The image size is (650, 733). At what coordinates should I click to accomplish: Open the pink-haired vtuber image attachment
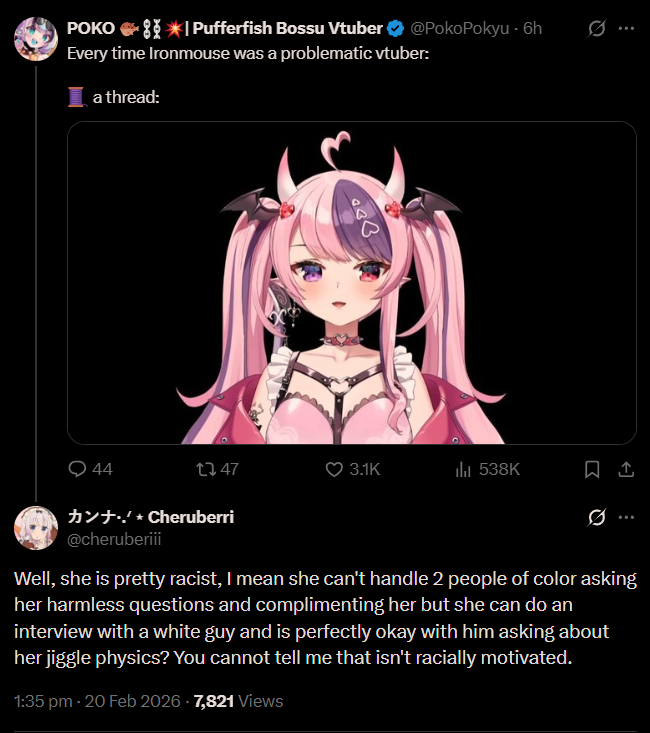tap(352, 283)
